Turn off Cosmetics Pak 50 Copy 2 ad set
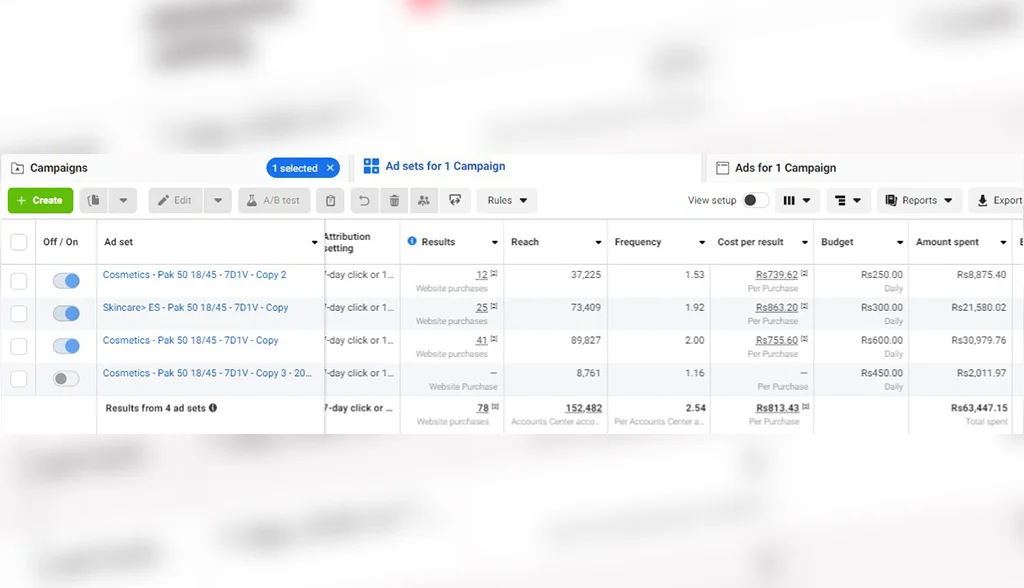Screen dimensions: 1024x588 coord(66,281)
